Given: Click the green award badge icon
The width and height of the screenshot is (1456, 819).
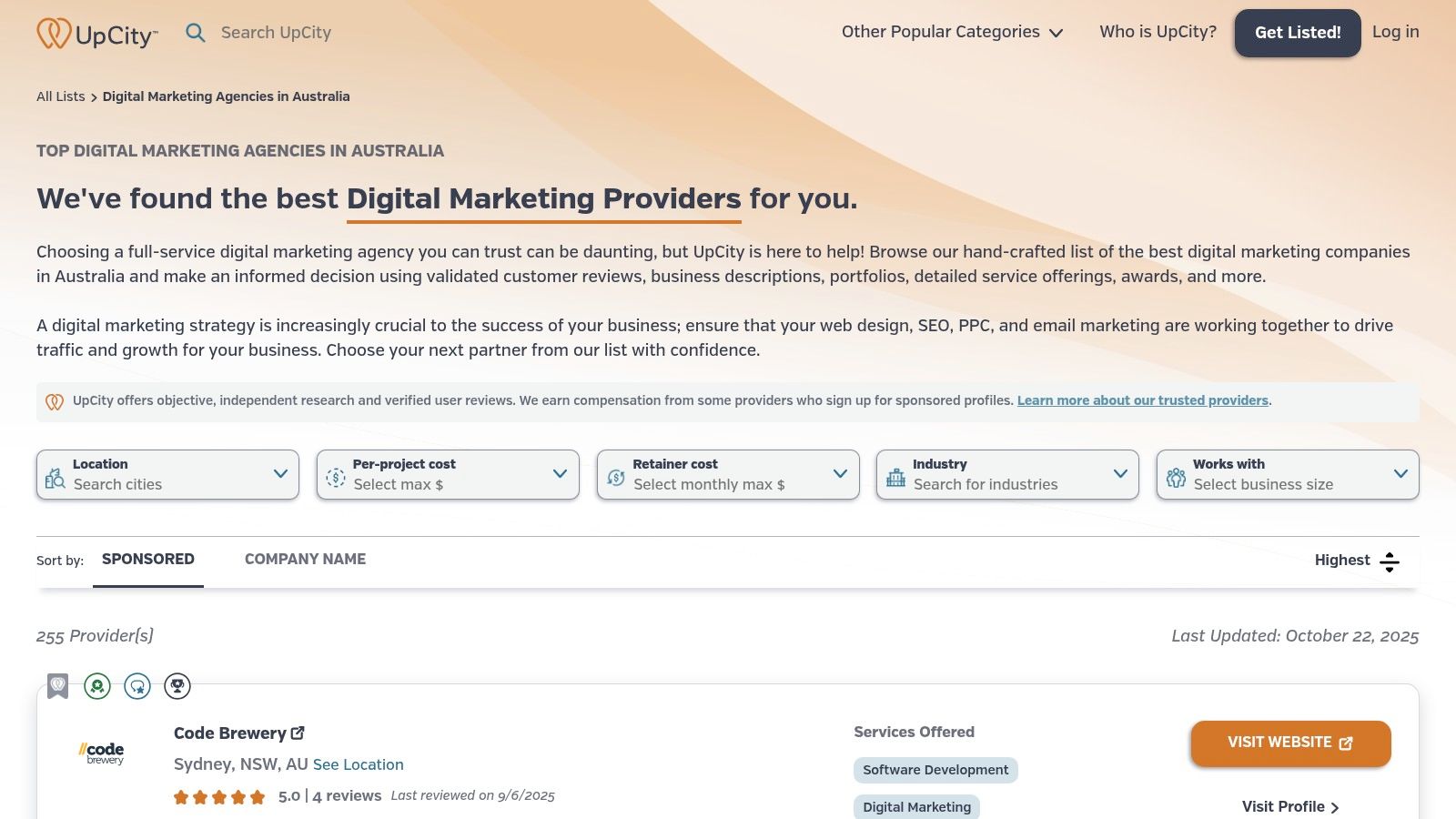Looking at the screenshot, I should 97,686.
